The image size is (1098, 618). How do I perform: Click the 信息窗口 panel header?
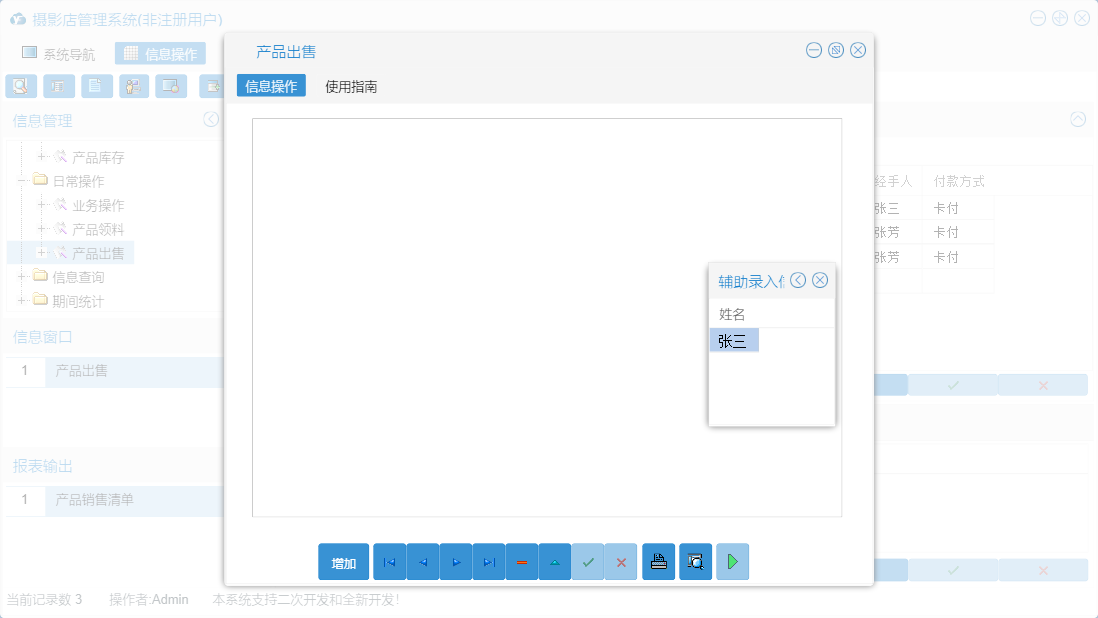pos(43,337)
